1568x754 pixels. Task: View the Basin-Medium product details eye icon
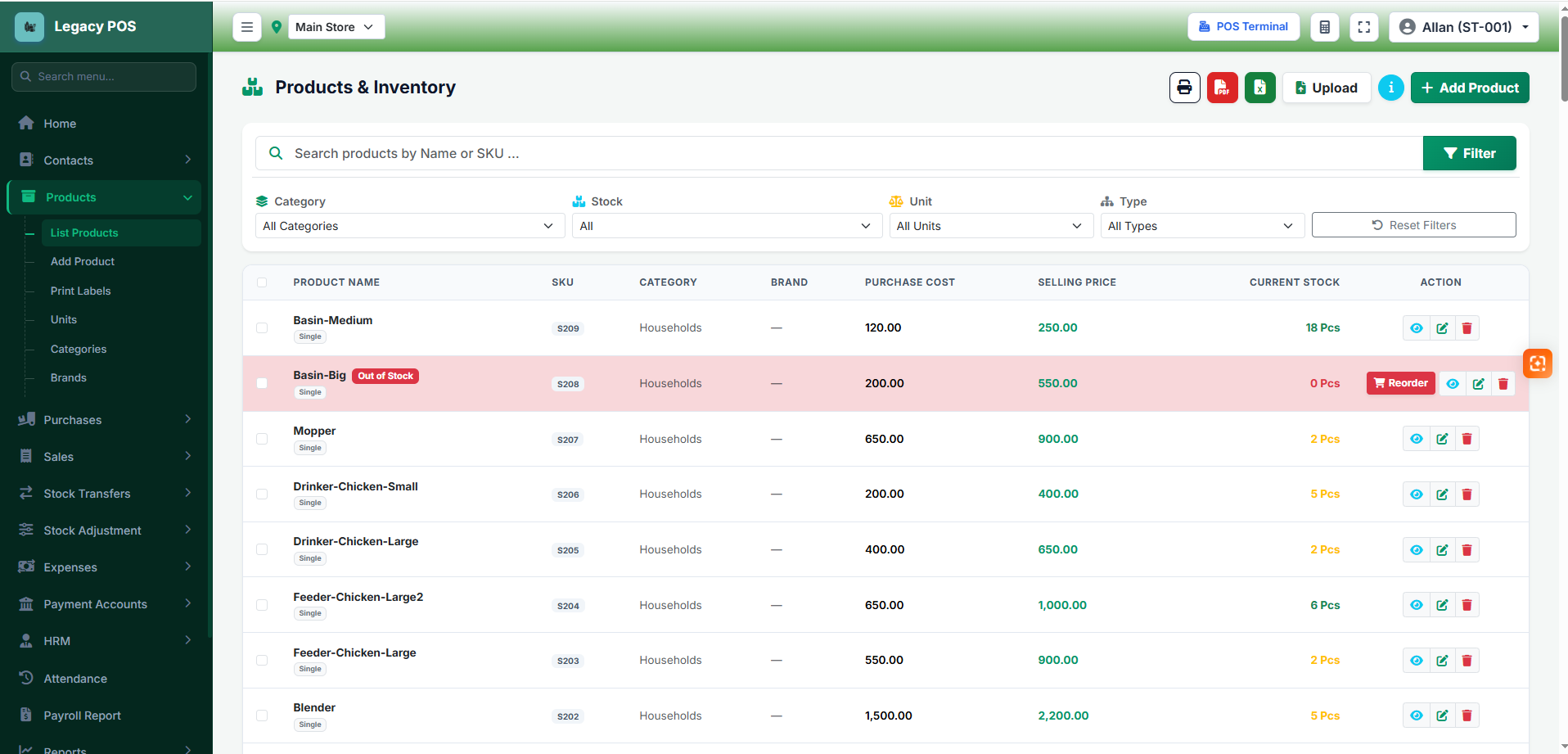pyautogui.click(x=1416, y=328)
